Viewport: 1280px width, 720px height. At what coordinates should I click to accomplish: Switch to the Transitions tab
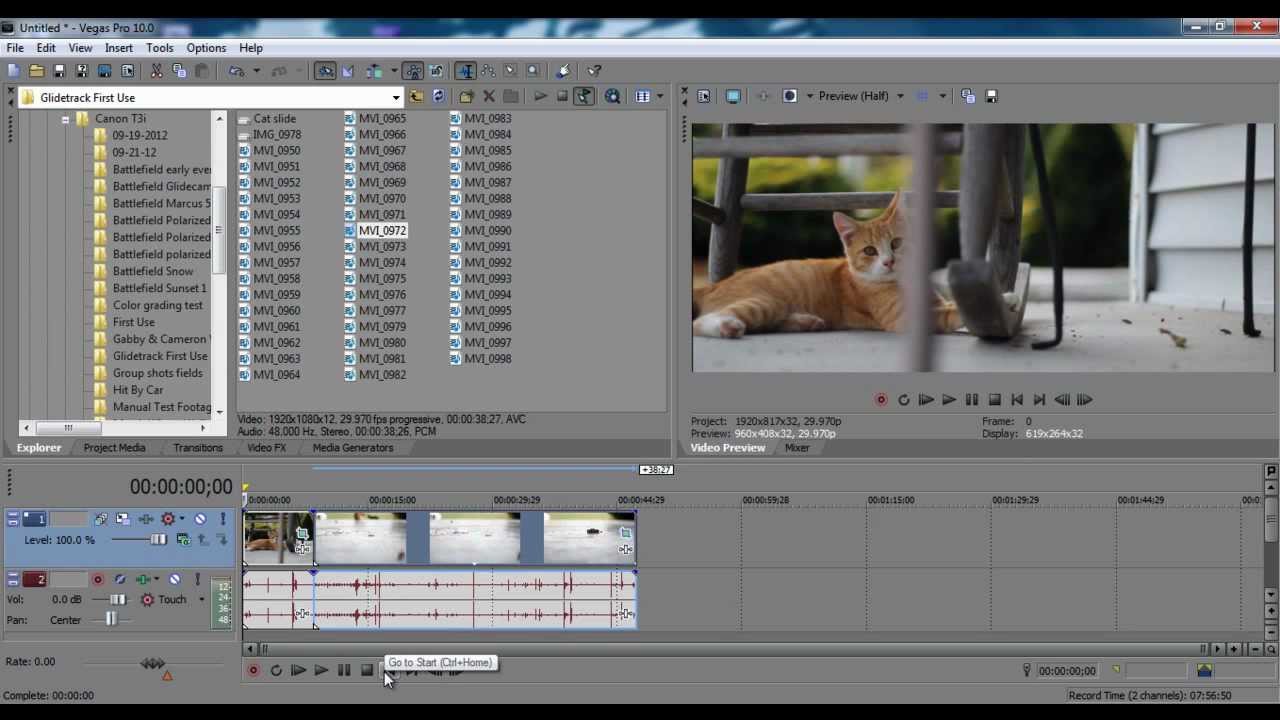point(198,448)
